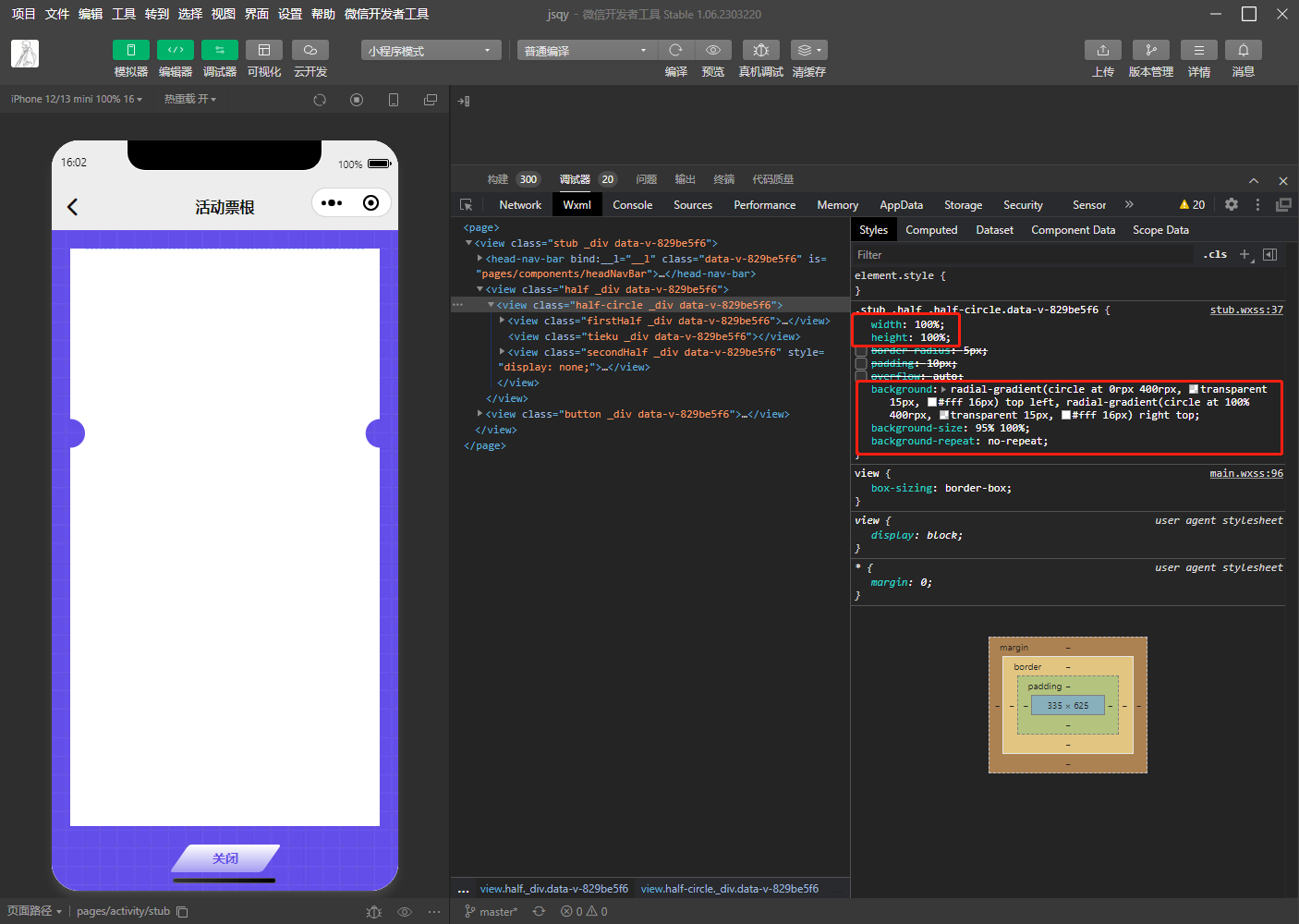The image size is (1299, 924).
Task: Collapse the half-circle view node in Wxml tree
Action: [x=492, y=304]
